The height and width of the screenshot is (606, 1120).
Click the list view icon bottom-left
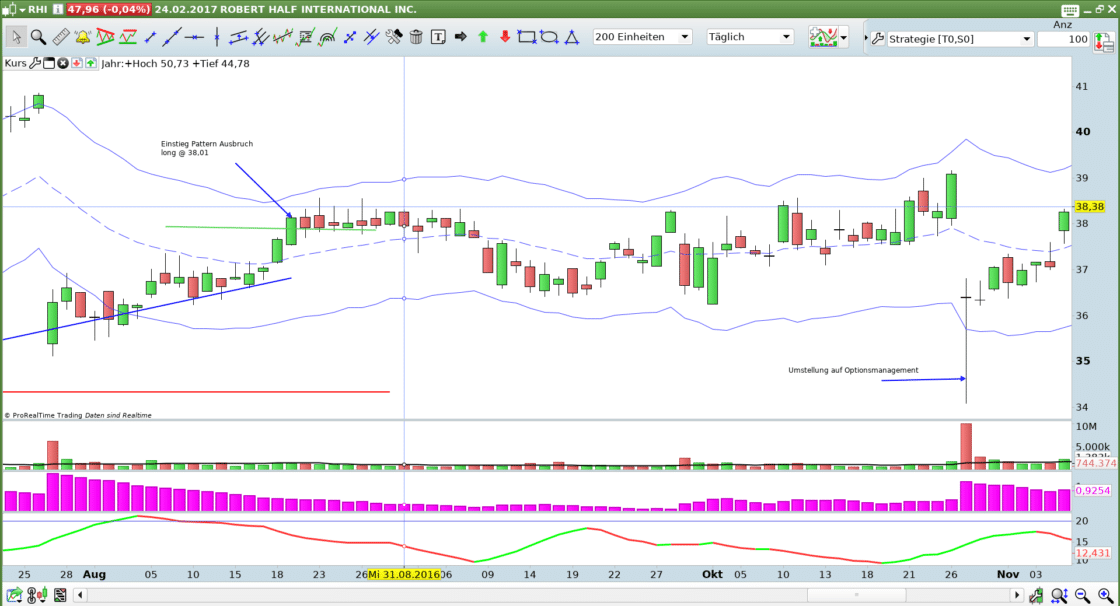(x=60, y=595)
